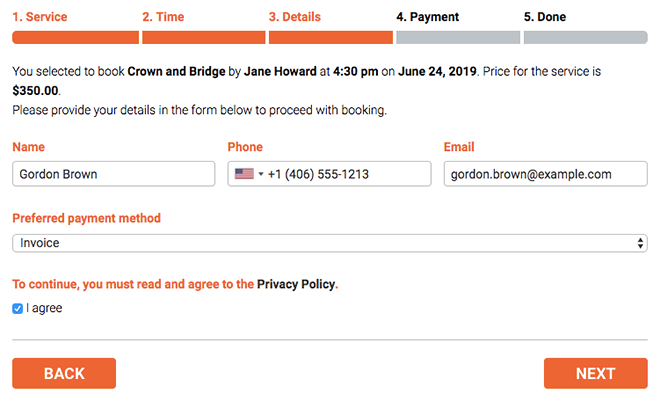Go to the 1. Service step
This screenshot has width=660, height=401.
pos(40,17)
